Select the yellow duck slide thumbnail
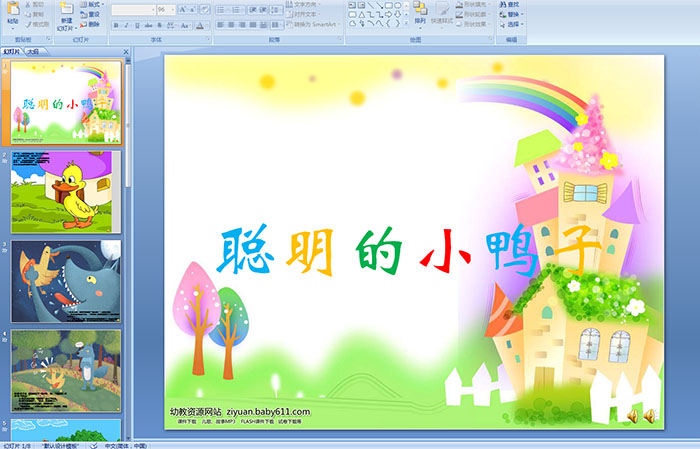 pyautogui.click(x=65, y=190)
